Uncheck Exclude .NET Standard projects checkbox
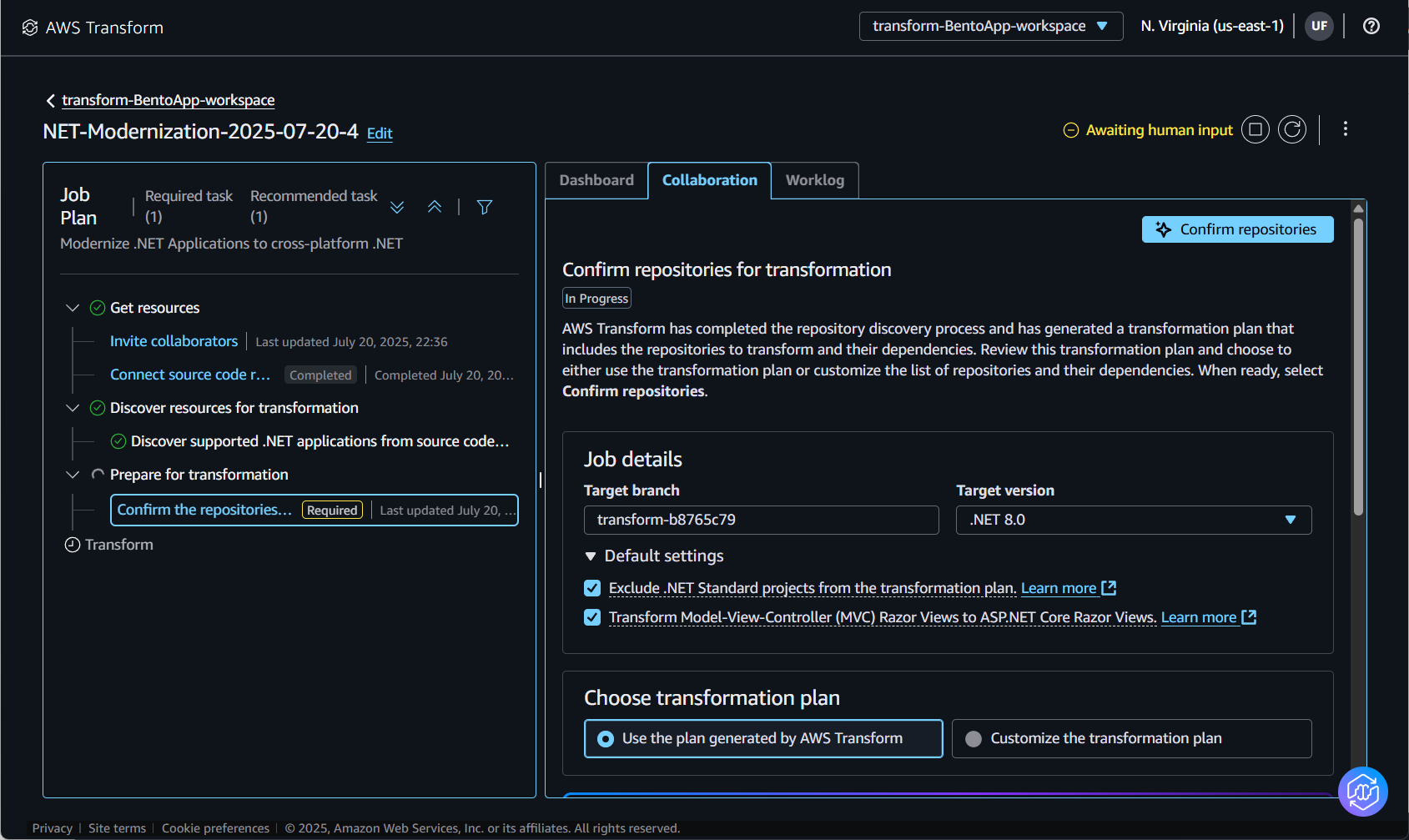Viewport: 1409px width, 840px height. 592,588
